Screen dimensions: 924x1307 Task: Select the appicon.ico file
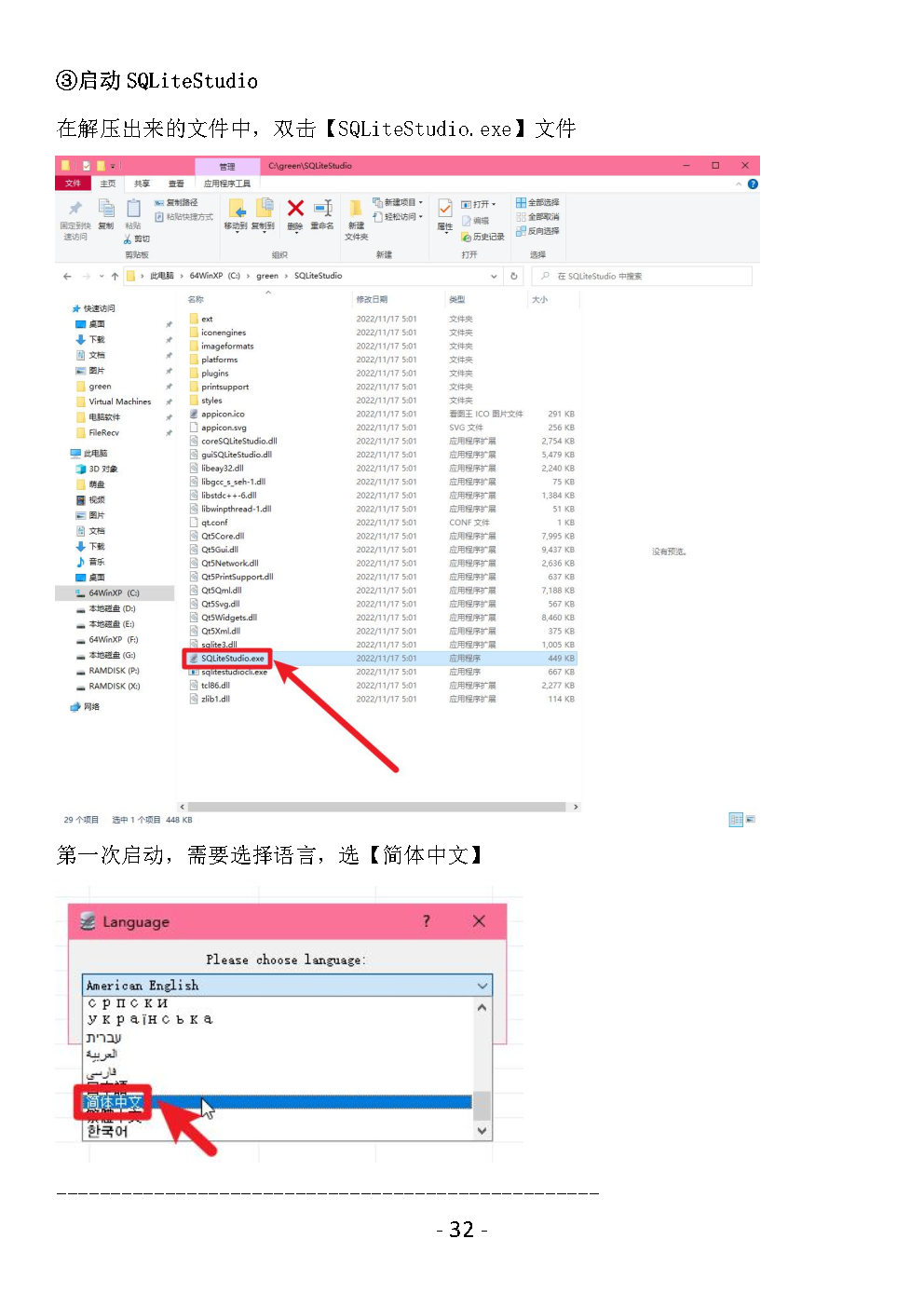coord(223,415)
